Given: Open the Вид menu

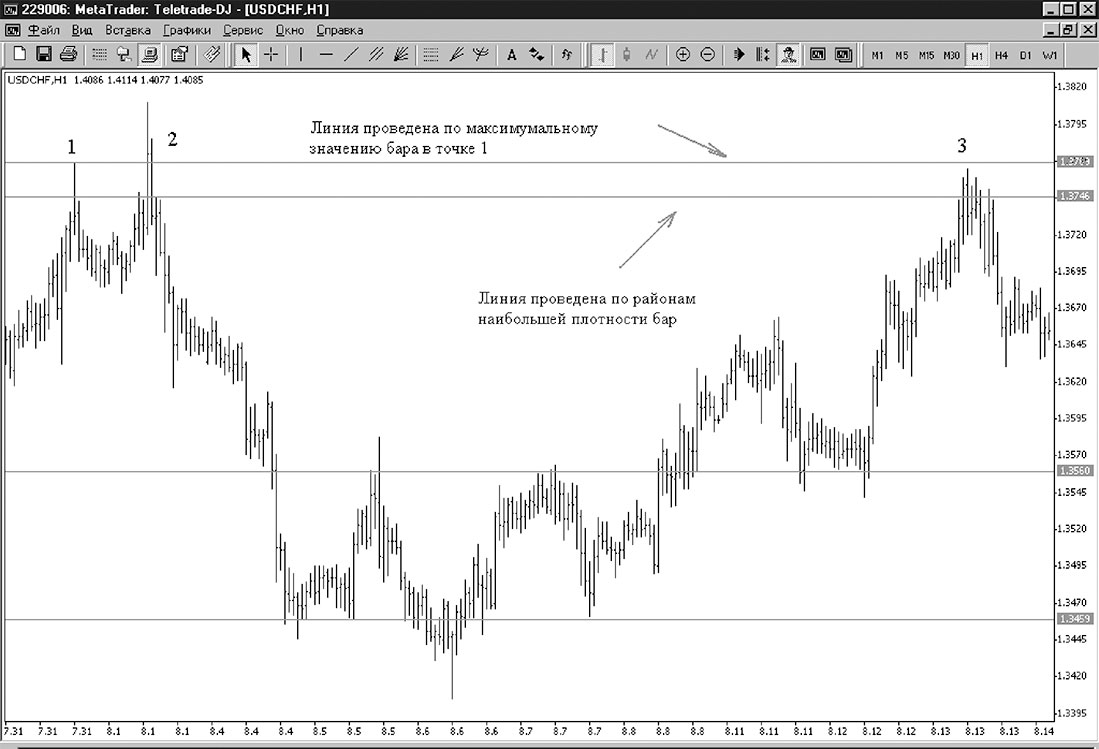Looking at the screenshot, I should pos(82,30).
